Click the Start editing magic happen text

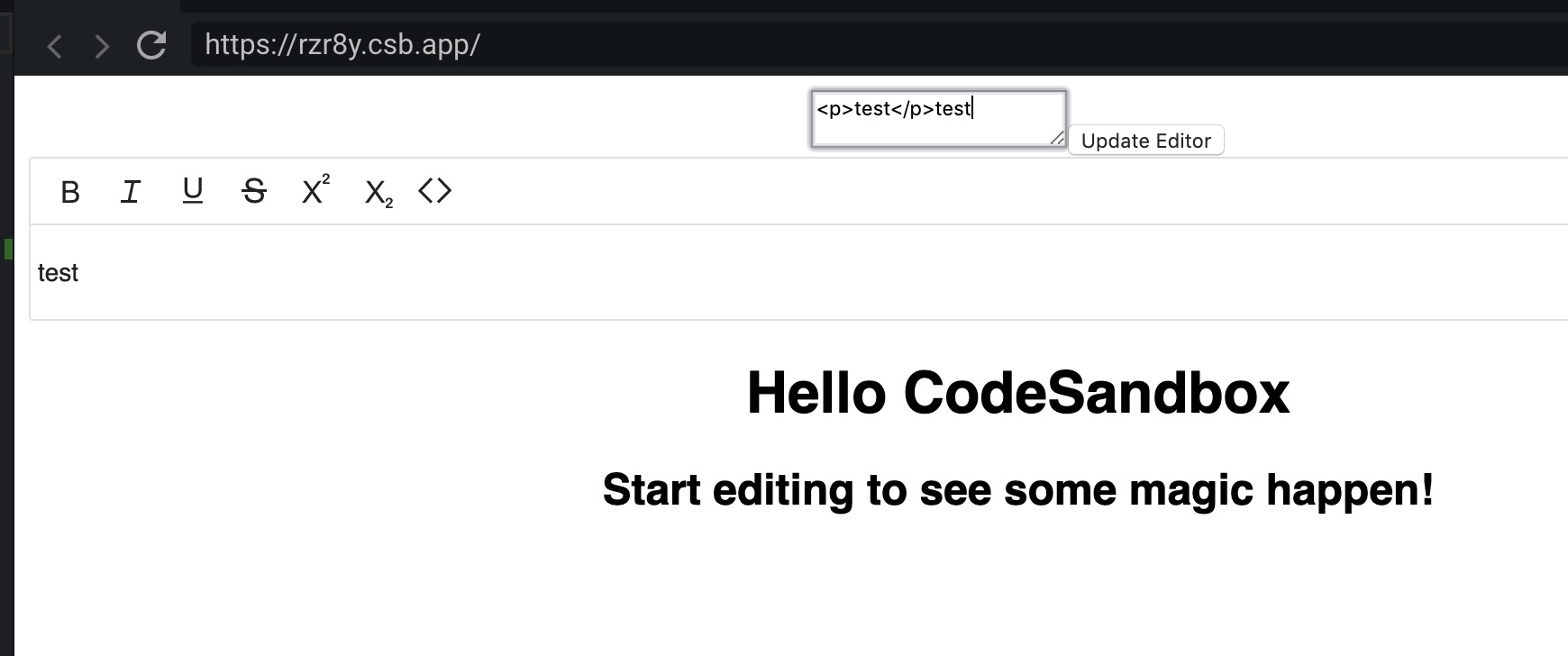click(x=1018, y=490)
